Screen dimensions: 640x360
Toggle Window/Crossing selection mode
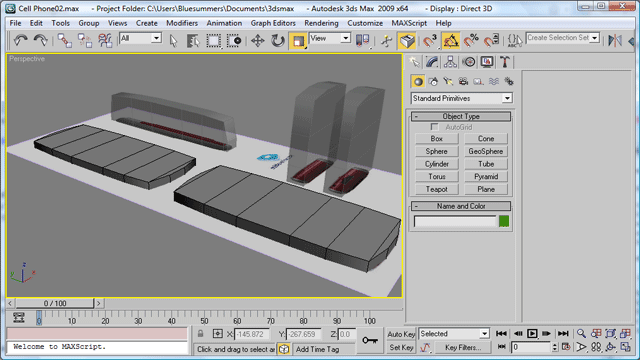point(234,40)
